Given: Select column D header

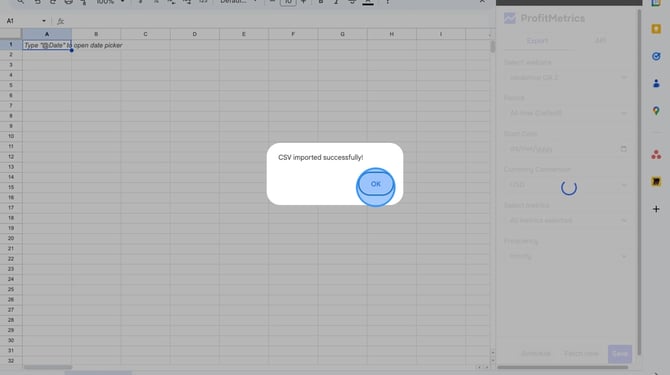Looking at the screenshot, I should 194,34.
